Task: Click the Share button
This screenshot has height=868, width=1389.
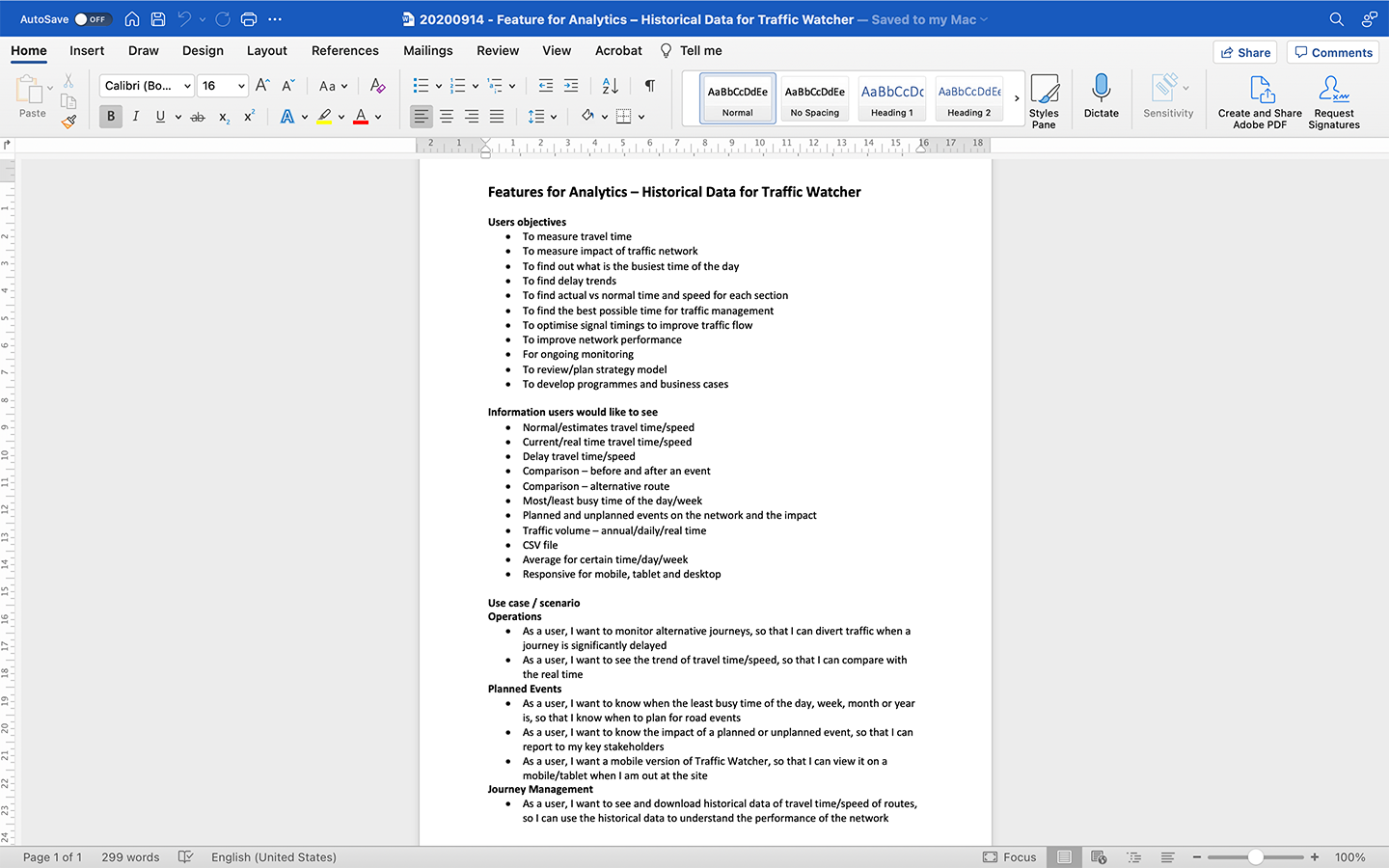Action: coord(1245,52)
